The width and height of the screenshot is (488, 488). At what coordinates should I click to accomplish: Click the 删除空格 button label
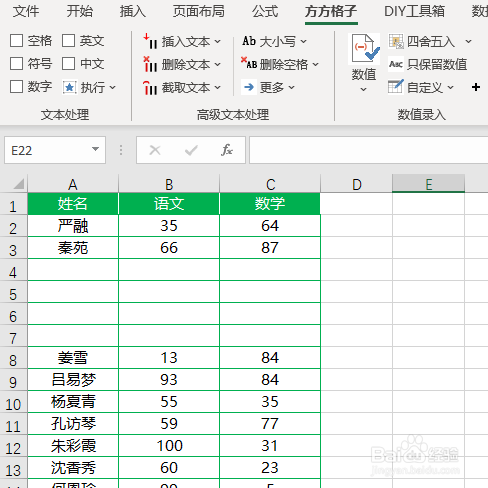click(284, 64)
